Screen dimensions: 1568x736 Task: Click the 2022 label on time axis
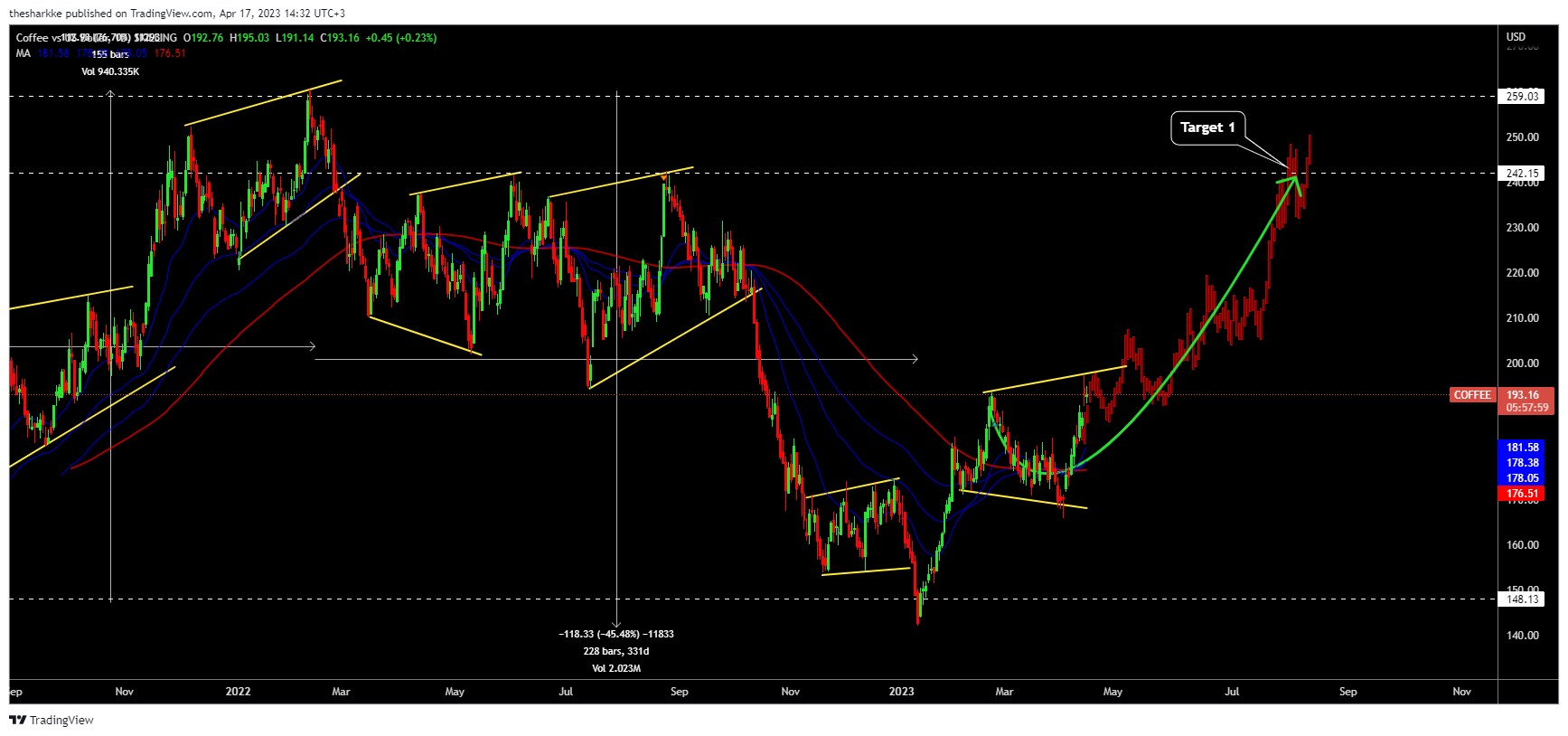click(x=238, y=692)
